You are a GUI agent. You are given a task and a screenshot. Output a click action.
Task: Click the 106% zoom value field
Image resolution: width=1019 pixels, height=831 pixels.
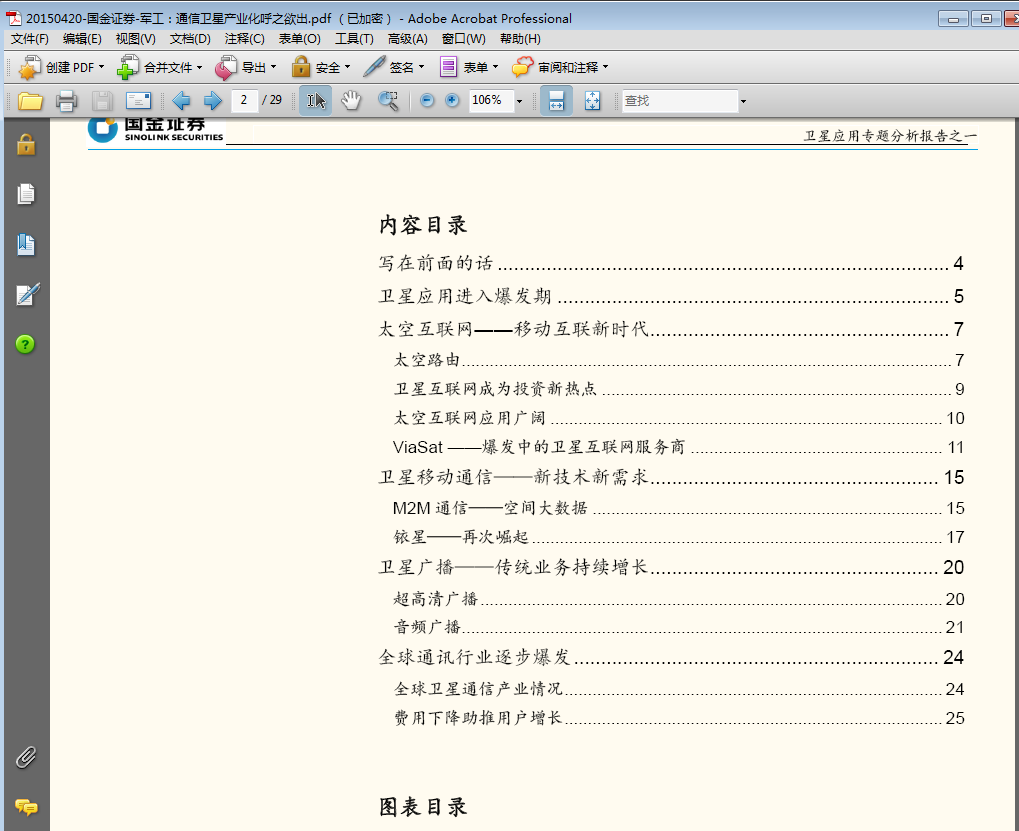coord(491,100)
